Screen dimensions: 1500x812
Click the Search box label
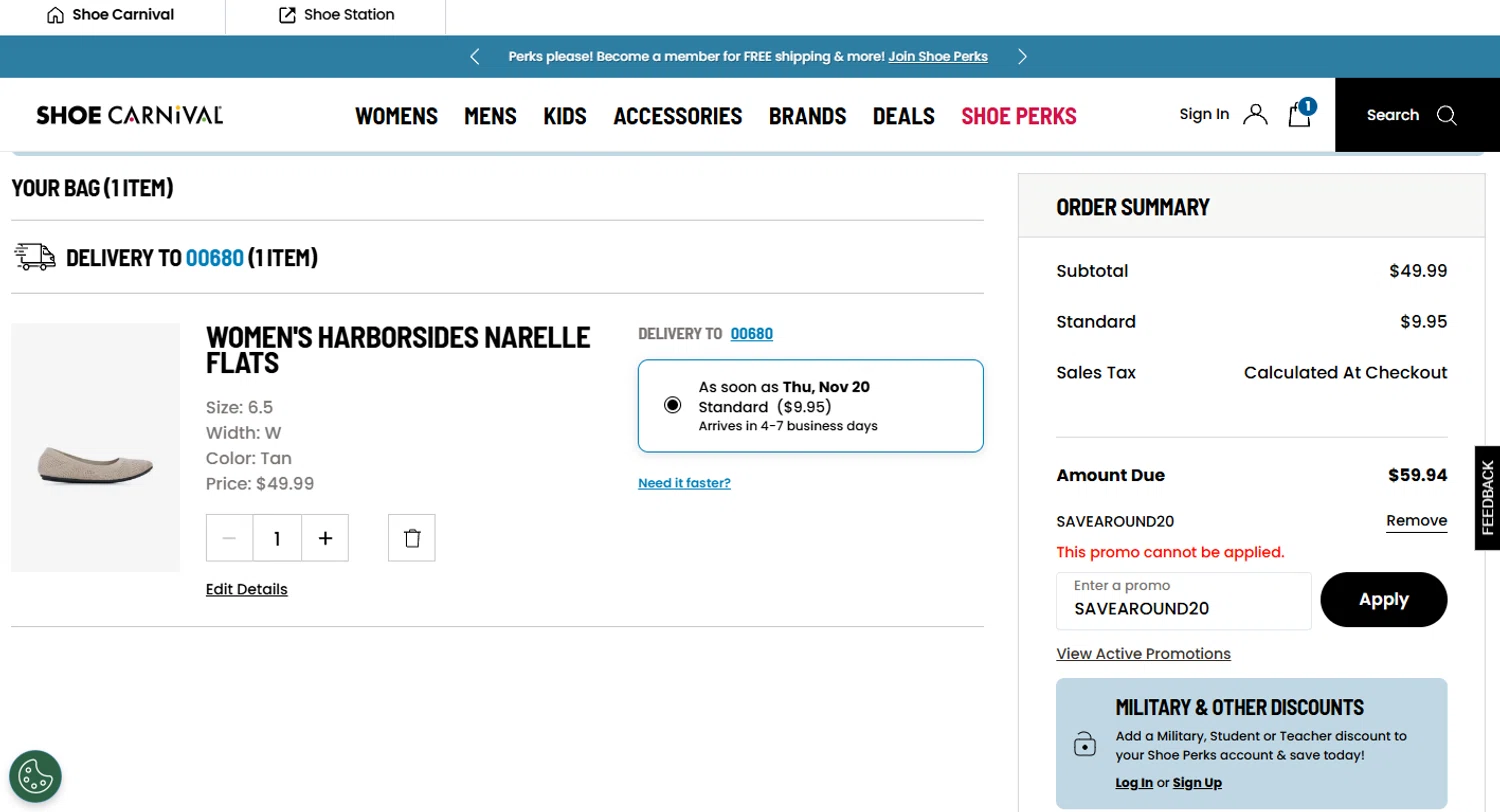coord(1393,115)
